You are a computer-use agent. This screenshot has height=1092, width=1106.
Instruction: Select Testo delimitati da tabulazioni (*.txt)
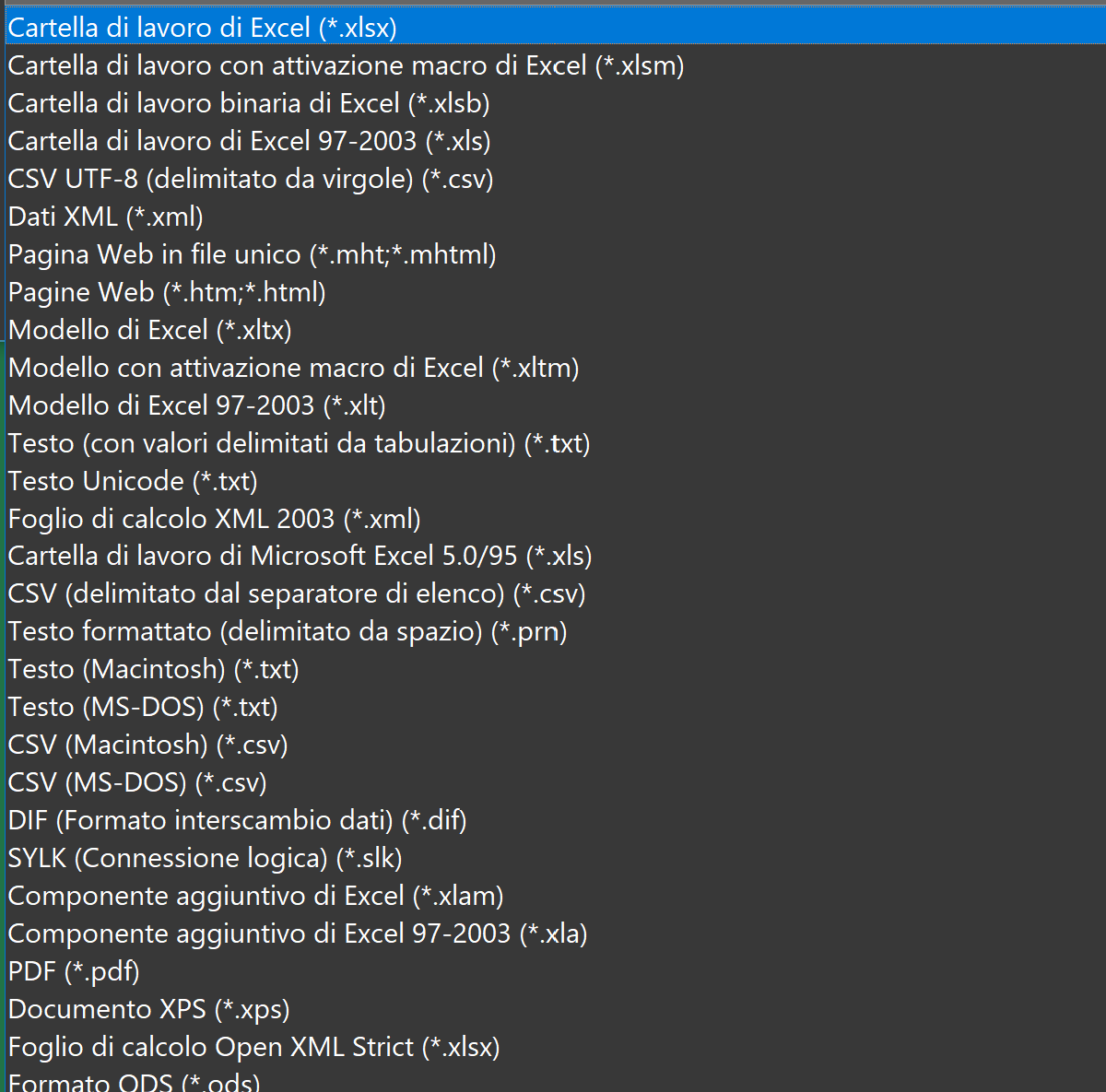[x=555, y=443]
